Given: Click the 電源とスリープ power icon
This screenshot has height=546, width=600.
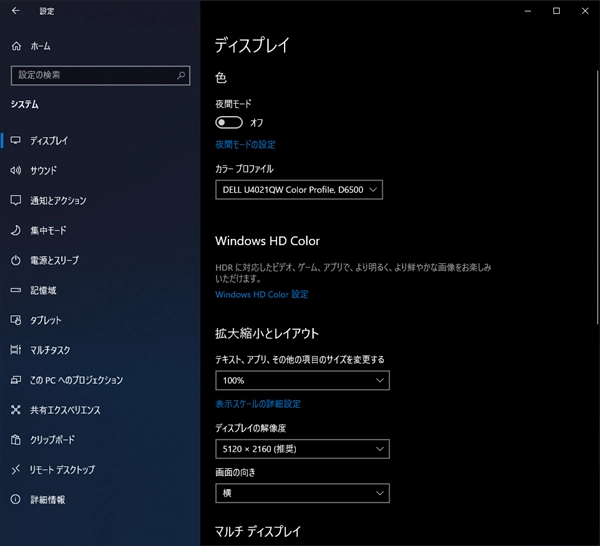Looking at the screenshot, I should 16,261.
